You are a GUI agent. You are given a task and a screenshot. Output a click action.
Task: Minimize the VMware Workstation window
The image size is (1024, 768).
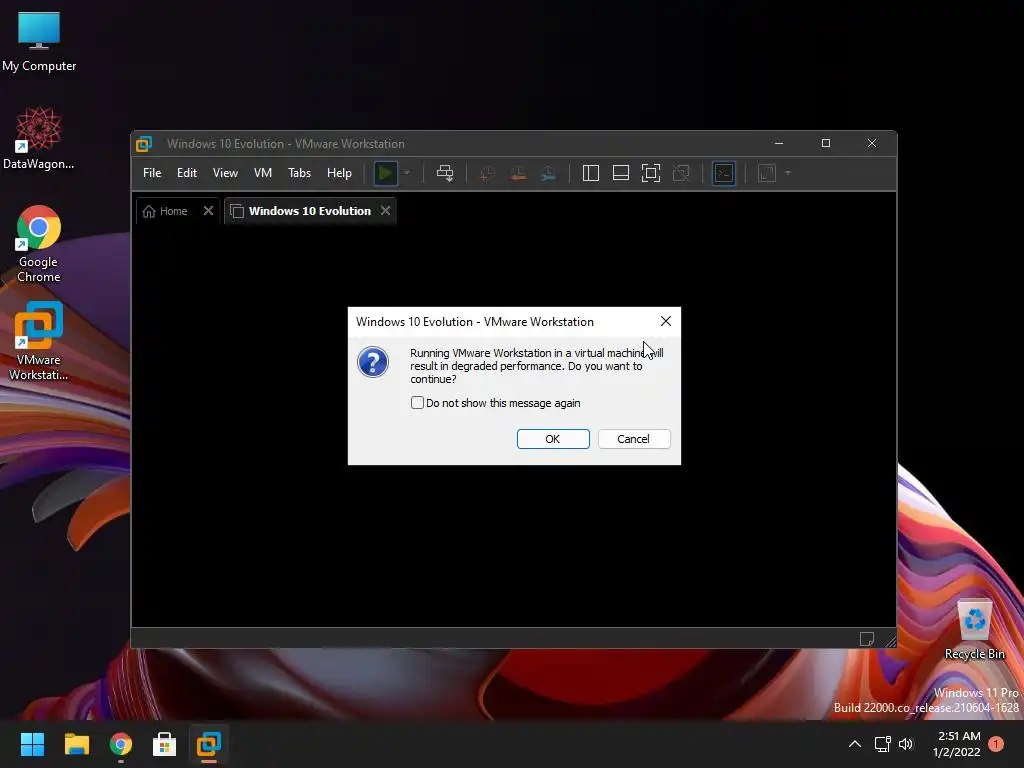coord(779,143)
